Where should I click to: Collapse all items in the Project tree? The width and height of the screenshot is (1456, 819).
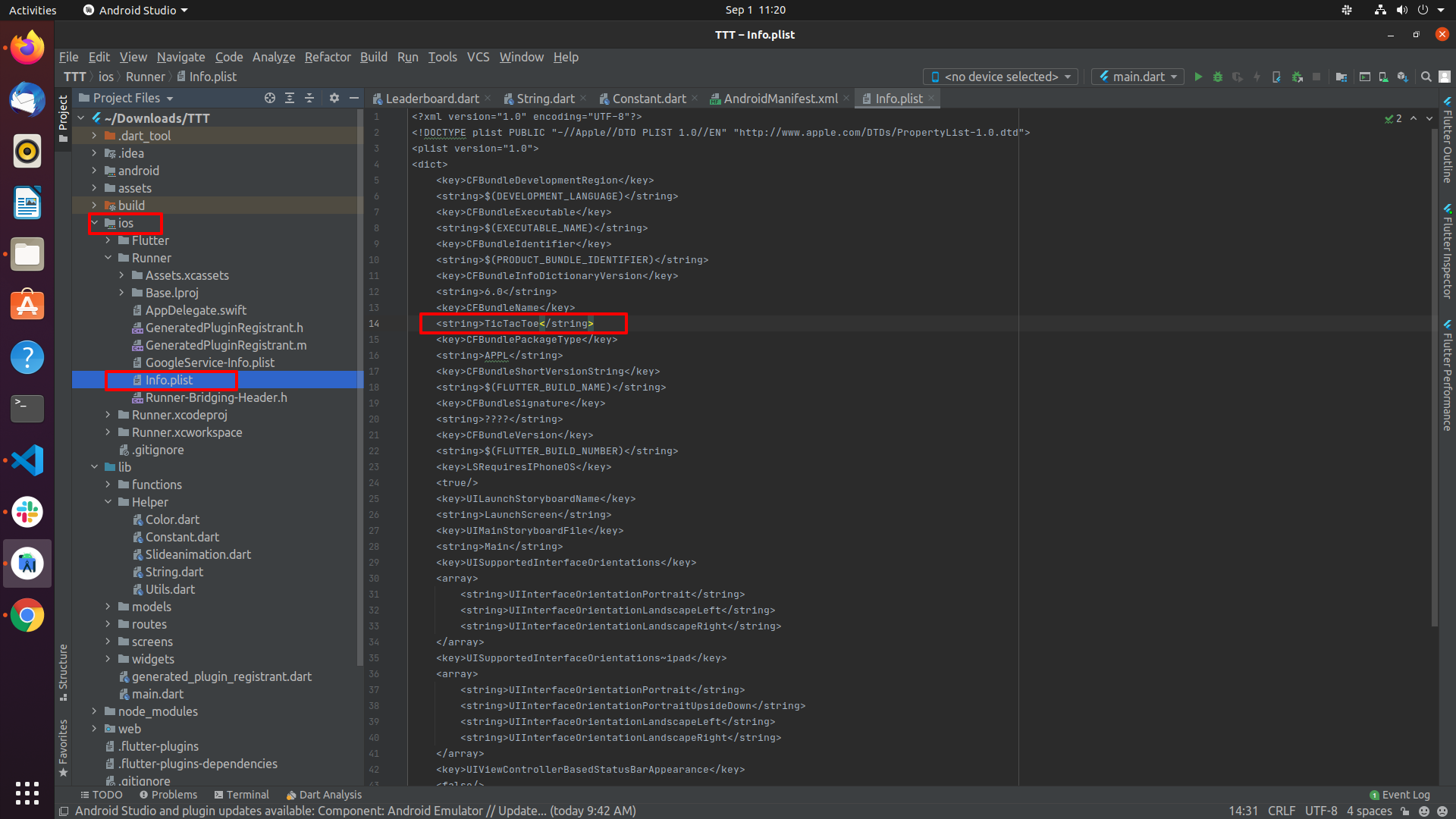click(309, 98)
